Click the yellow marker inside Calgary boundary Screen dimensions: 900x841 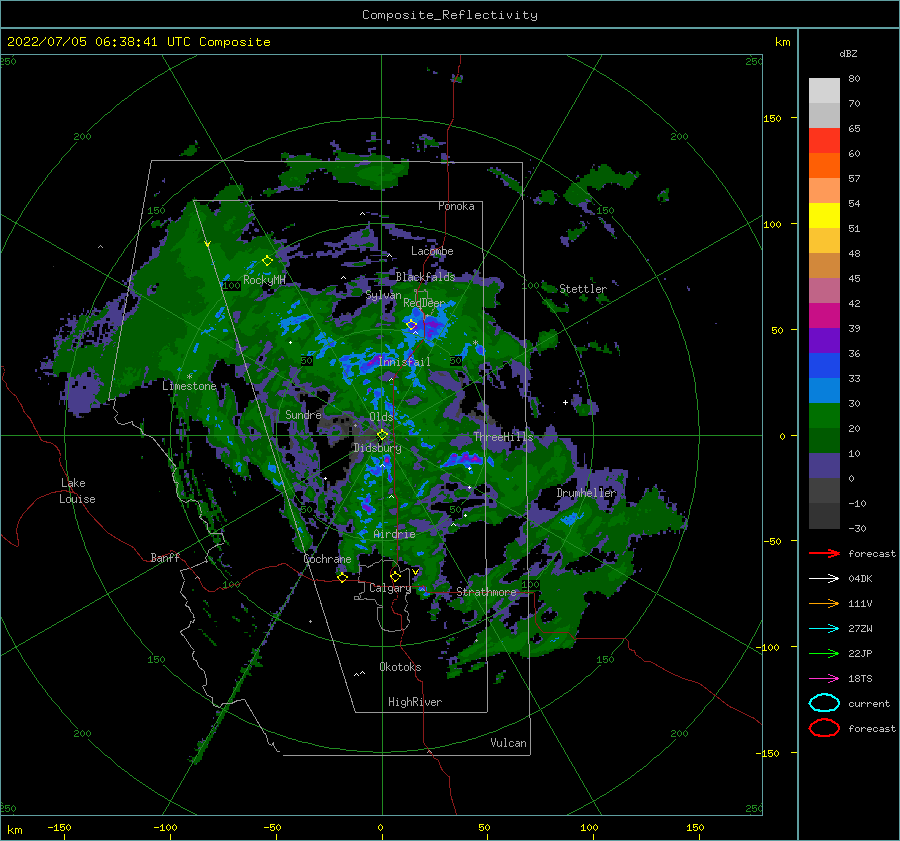395,576
